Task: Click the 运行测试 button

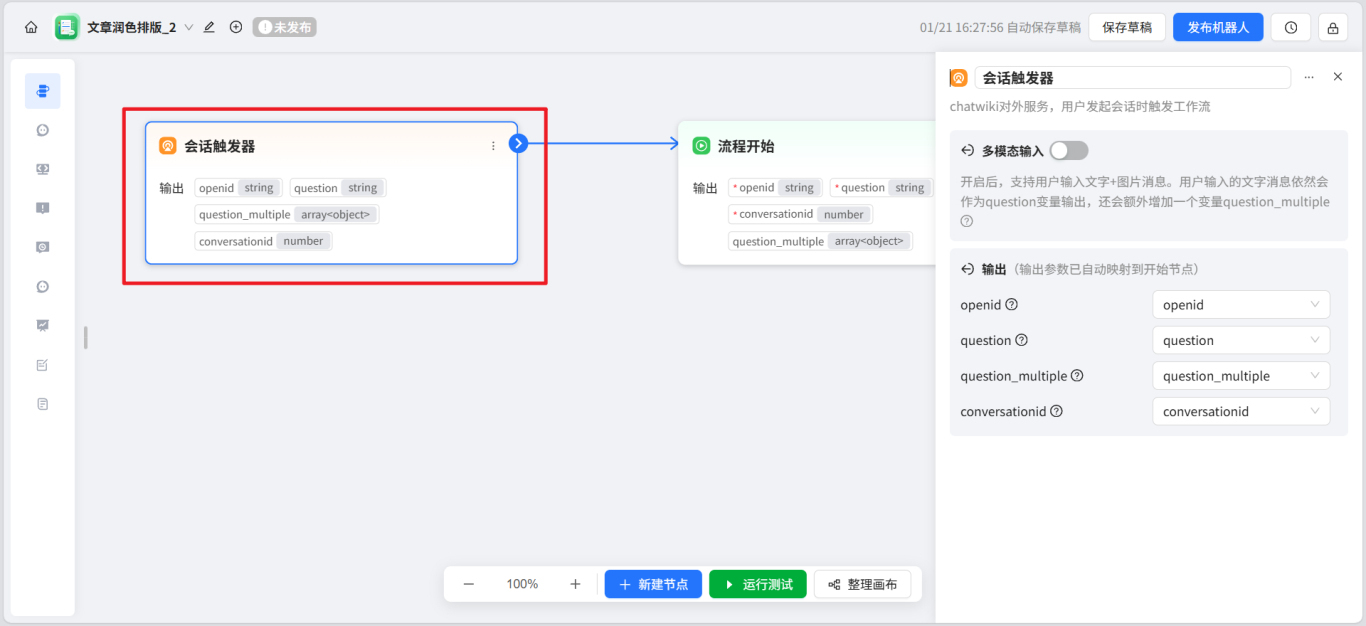Action: (757, 584)
